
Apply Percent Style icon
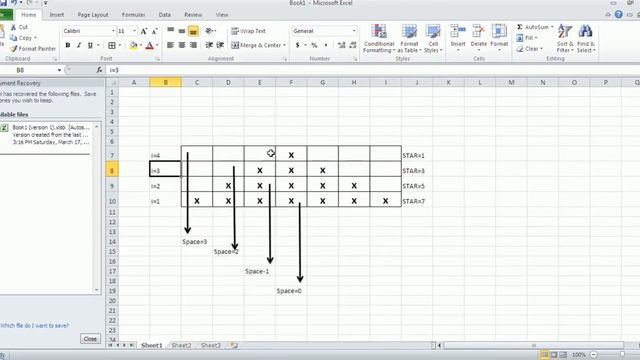pos(314,45)
